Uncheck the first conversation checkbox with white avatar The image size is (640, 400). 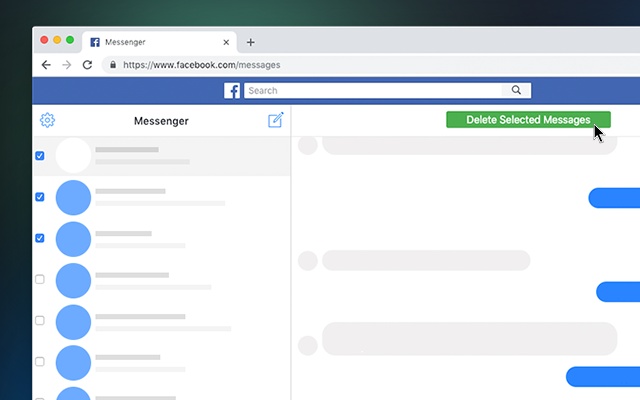pyautogui.click(x=40, y=156)
